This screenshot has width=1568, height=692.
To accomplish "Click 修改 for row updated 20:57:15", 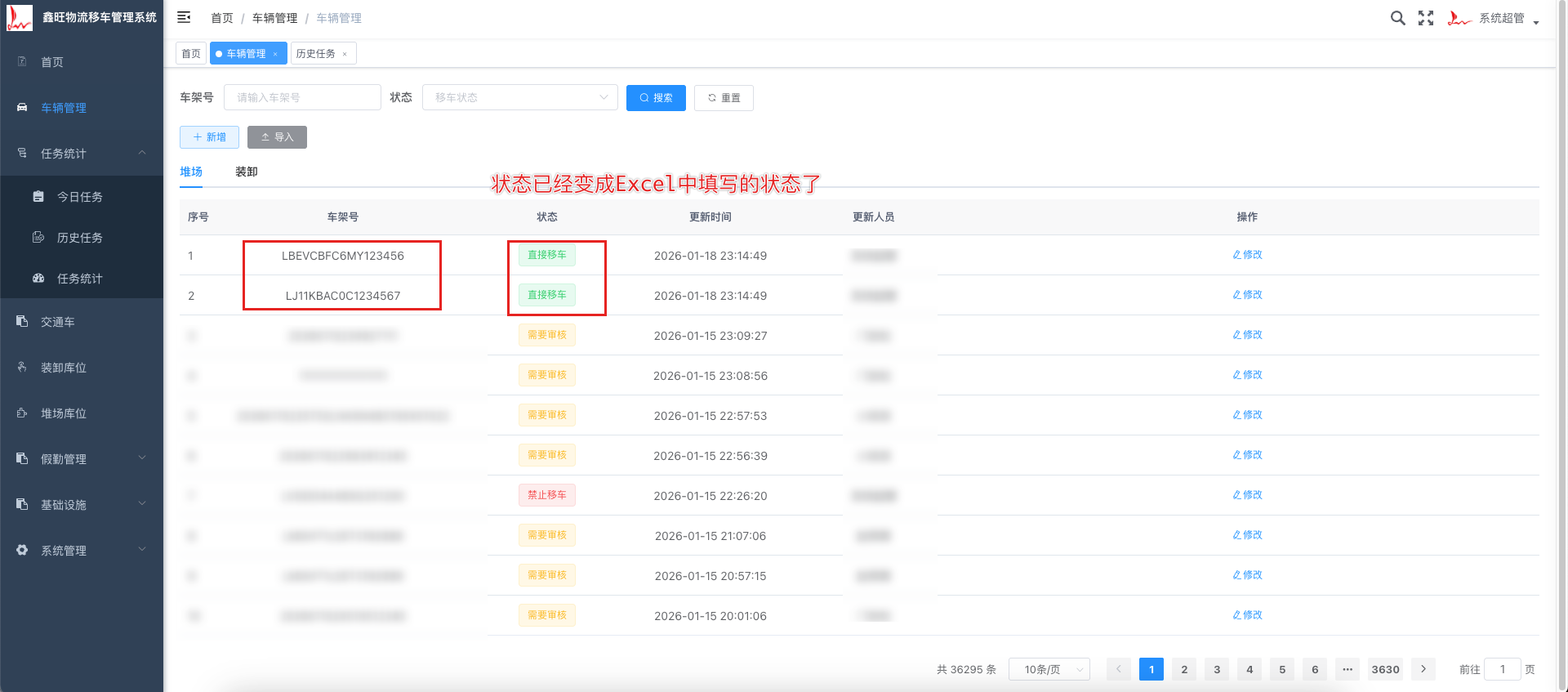I will coord(1247,575).
